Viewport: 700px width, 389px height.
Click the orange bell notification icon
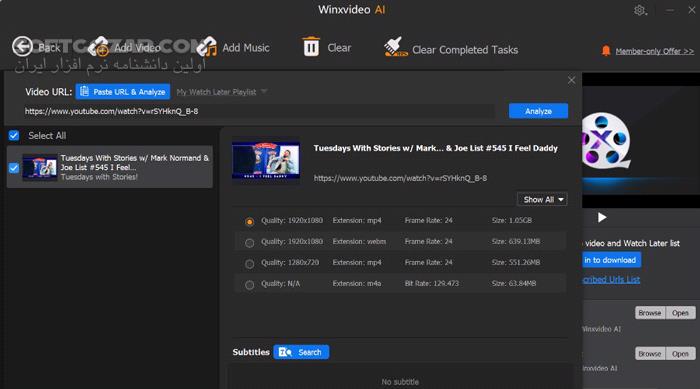606,50
